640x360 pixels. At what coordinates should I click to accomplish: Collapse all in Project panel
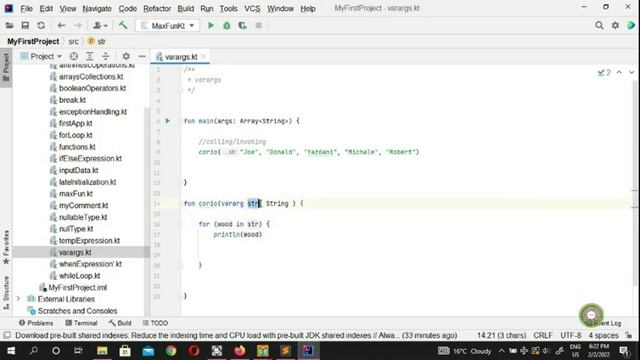(106, 56)
